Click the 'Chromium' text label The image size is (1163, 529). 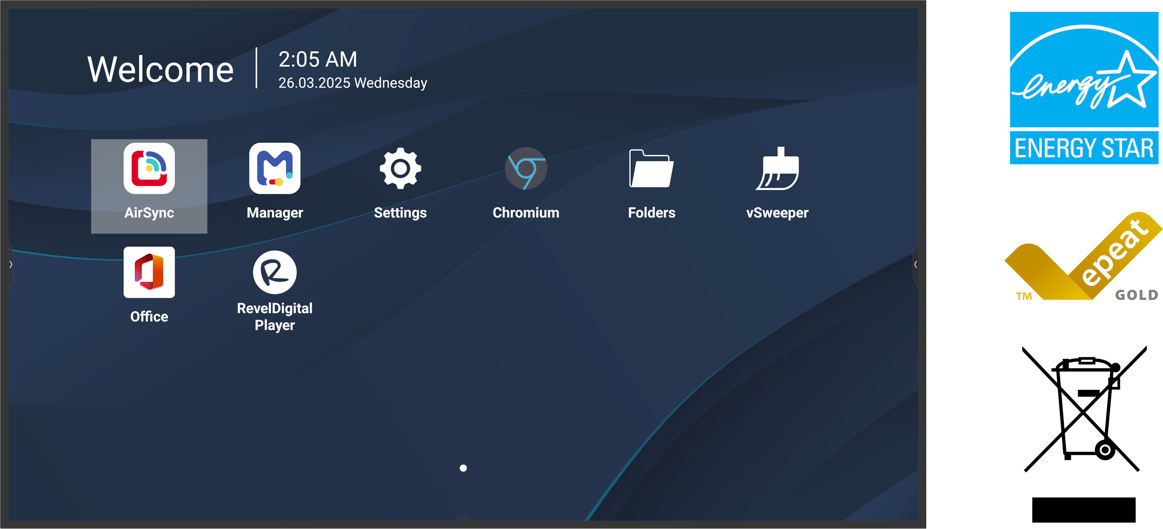coord(525,213)
